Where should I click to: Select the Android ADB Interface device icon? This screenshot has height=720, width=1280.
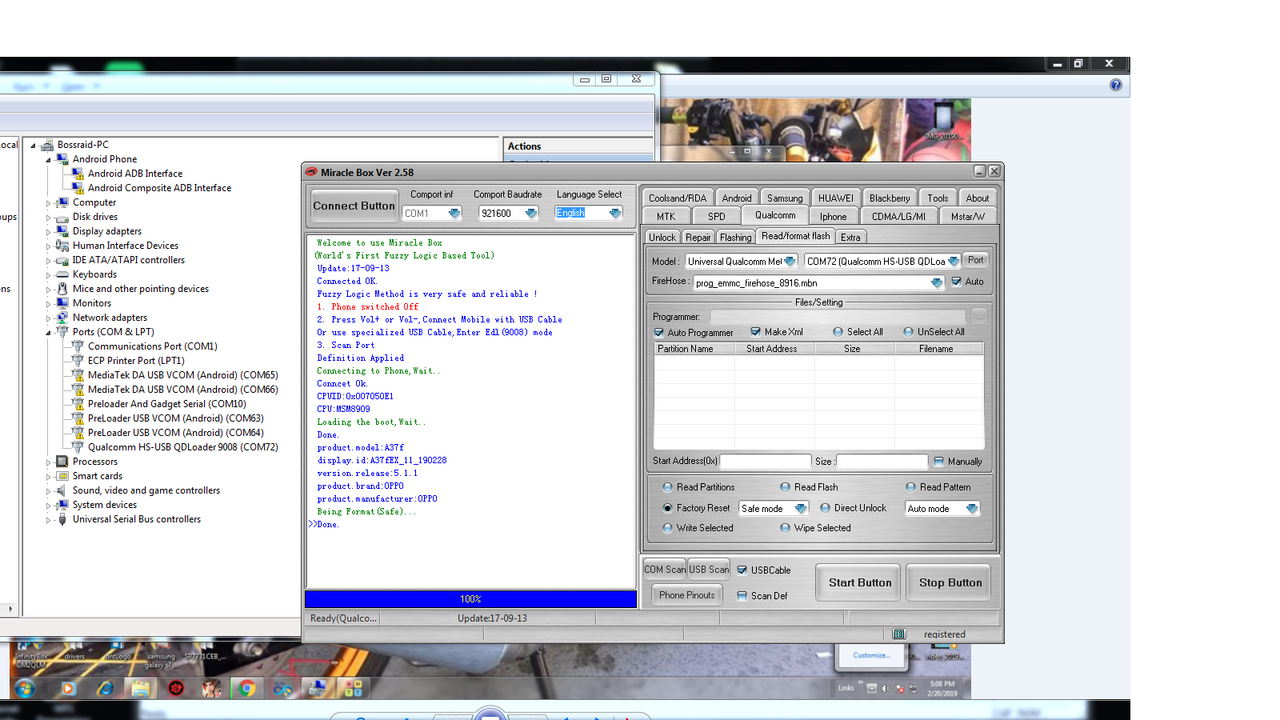[x=79, y=173]
